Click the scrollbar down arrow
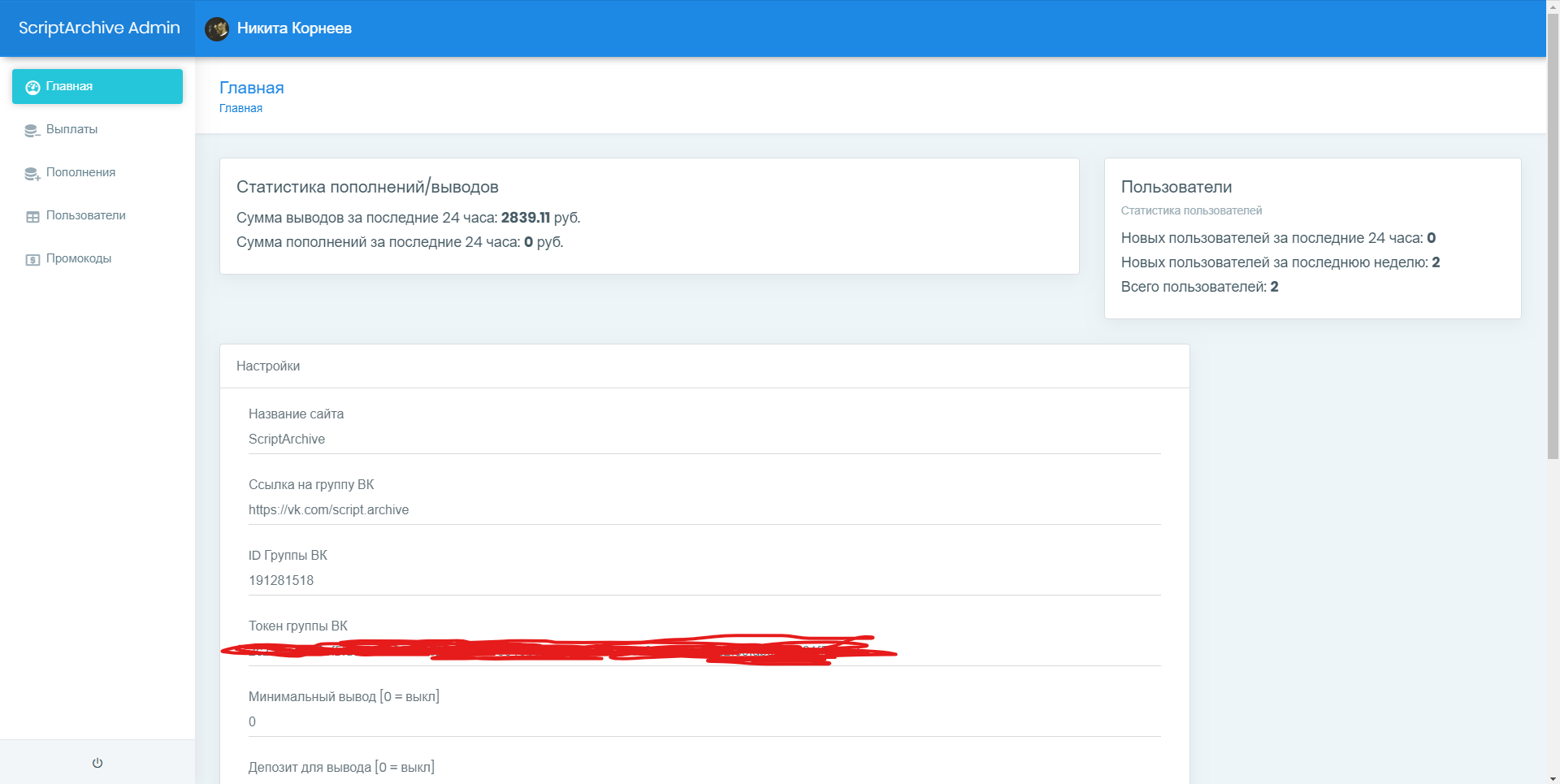Viewport: 1560px width, 784px height. click(x=1553, y=778)
